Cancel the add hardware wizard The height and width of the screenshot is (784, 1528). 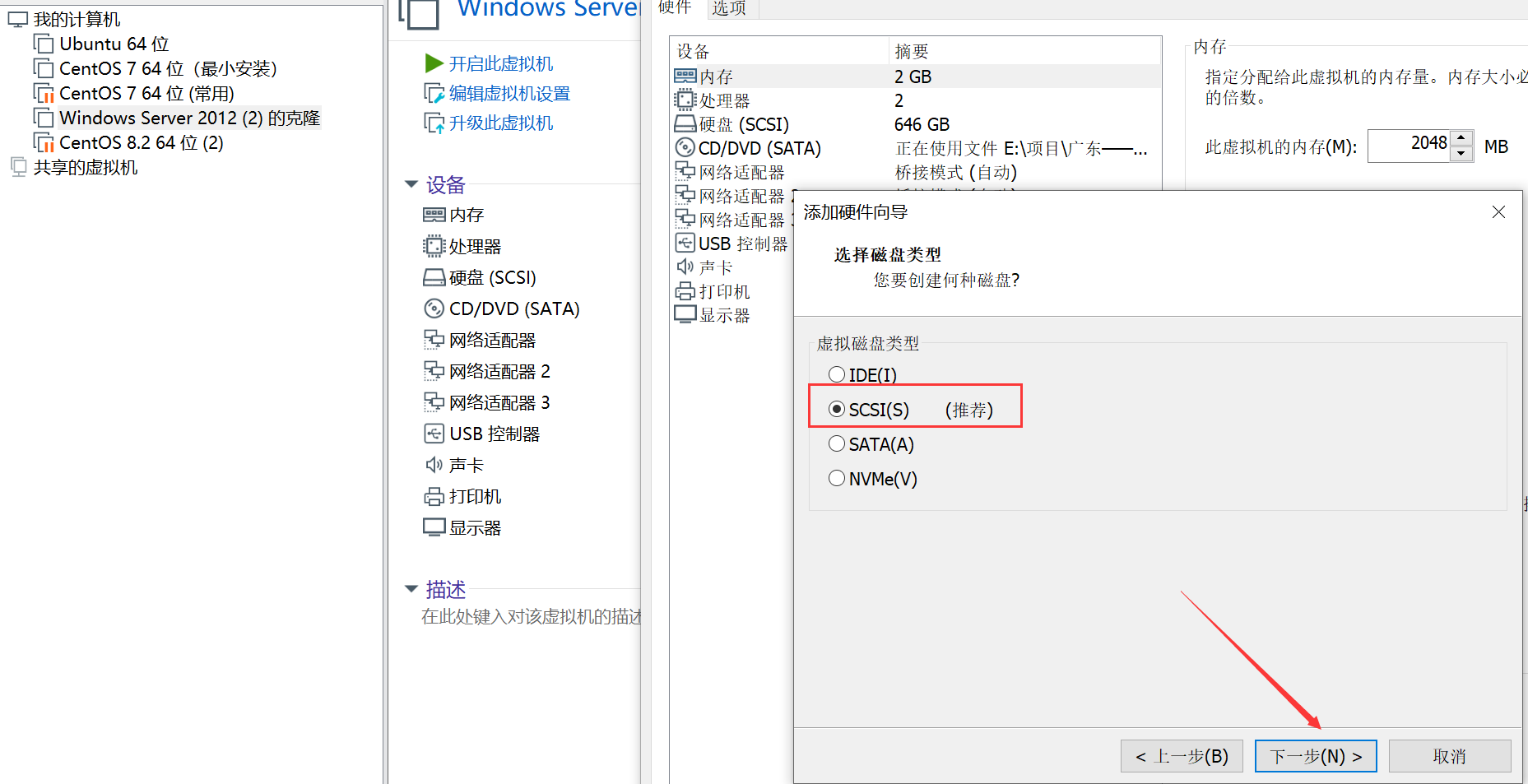[1450, 756]
